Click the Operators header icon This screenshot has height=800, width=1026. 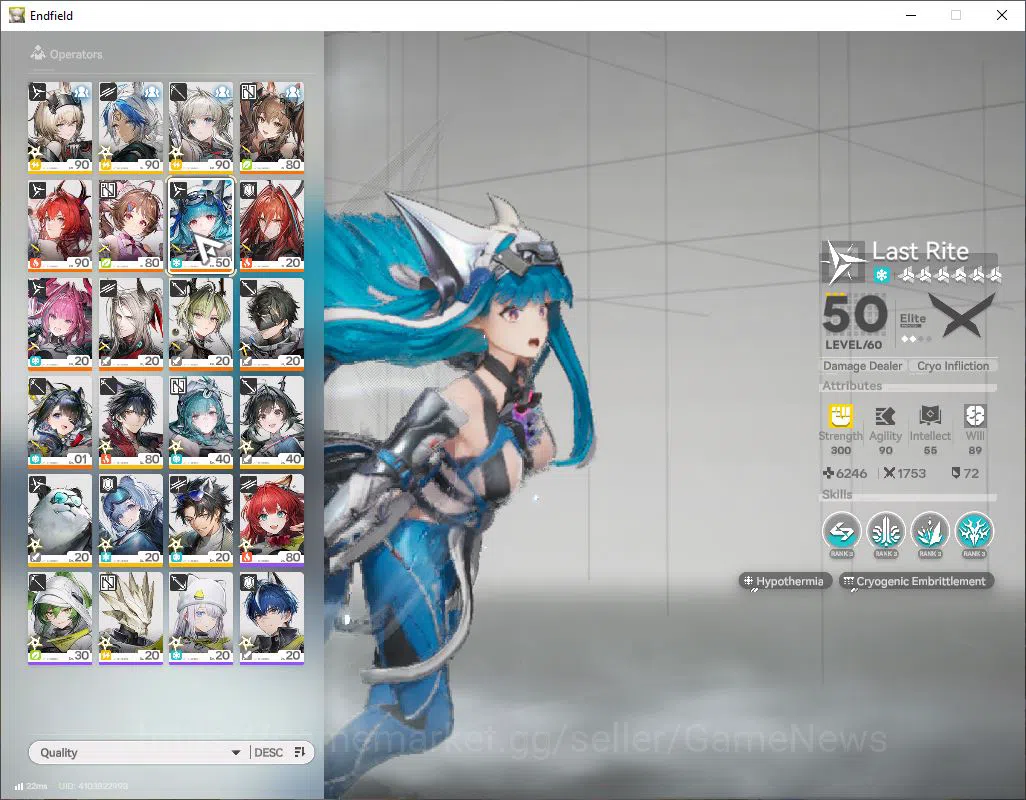[x=38, y=53]
